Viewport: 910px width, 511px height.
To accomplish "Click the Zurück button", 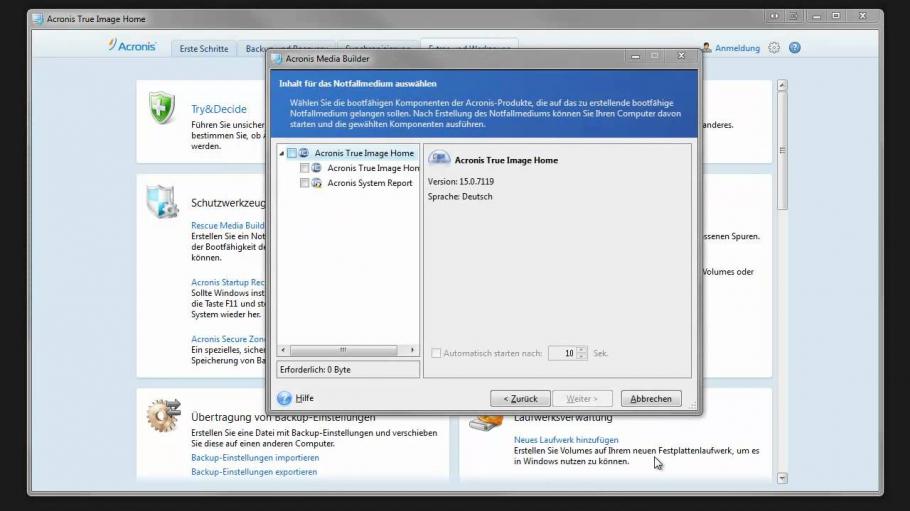I will (520, 399).
